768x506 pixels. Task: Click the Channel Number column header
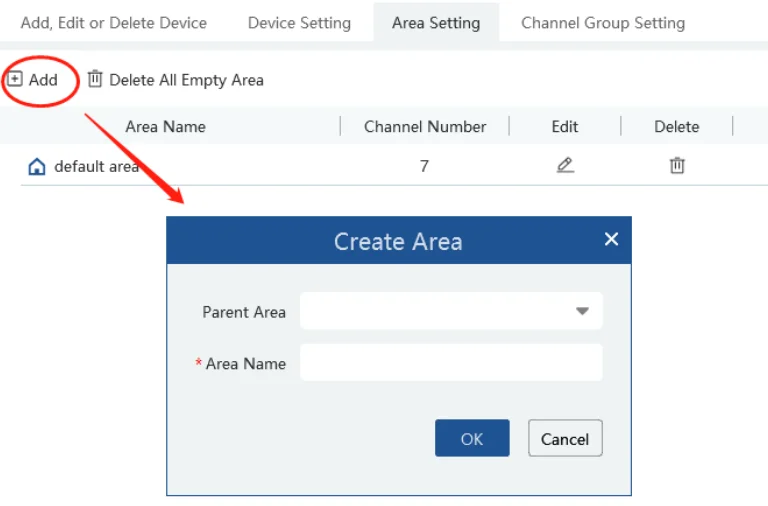point(425,126)
